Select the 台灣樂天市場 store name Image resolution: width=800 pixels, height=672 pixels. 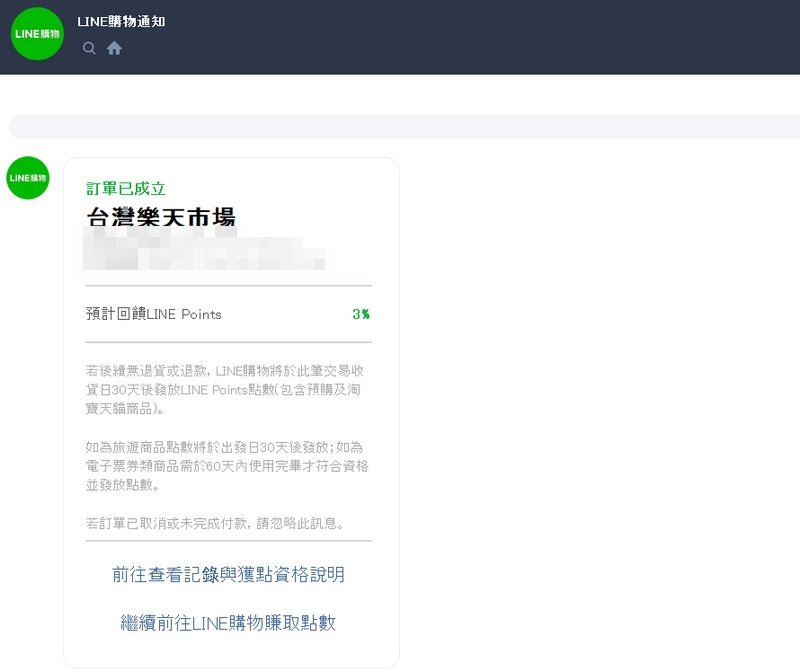click(x=161, y=217)
